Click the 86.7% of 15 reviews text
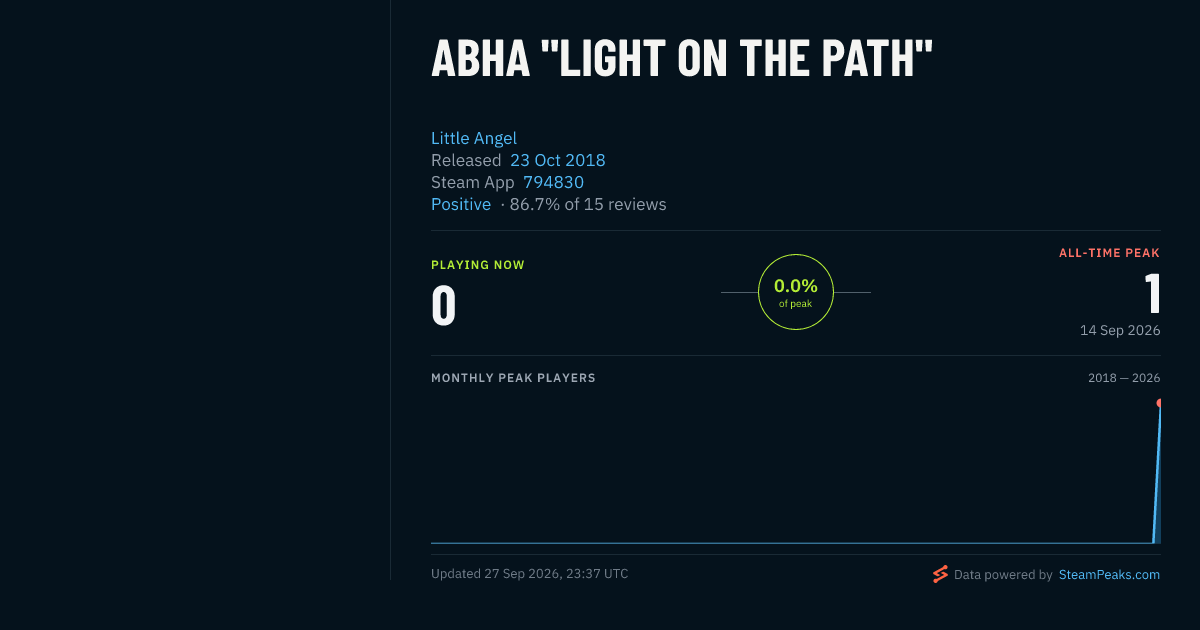The width and height of the screenshot is (1200, 630). coord(588,204)
